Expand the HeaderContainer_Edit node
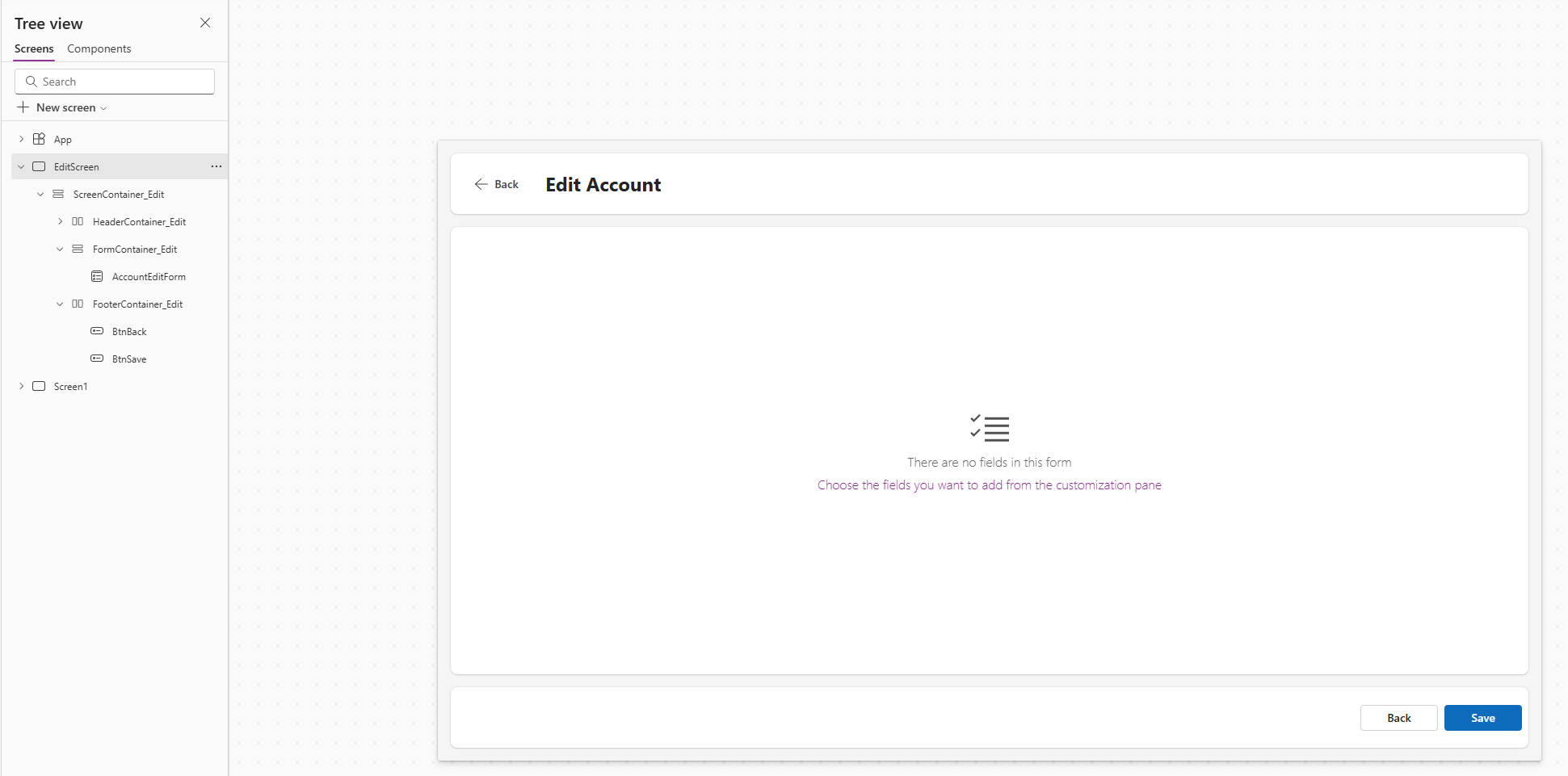 (x=60, y=221)
